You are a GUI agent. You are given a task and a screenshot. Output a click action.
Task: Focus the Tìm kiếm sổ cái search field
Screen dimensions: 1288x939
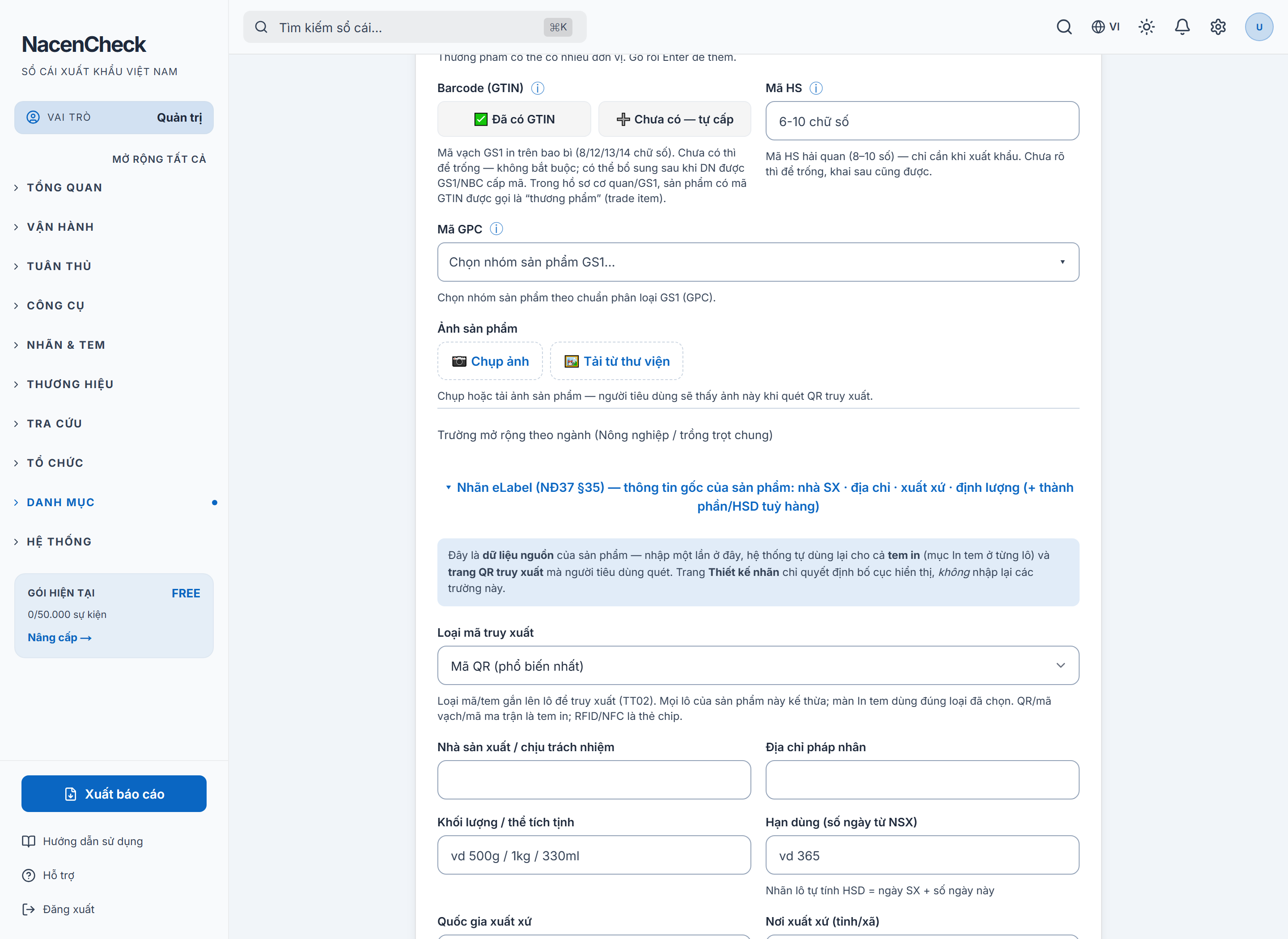point(415,27)
